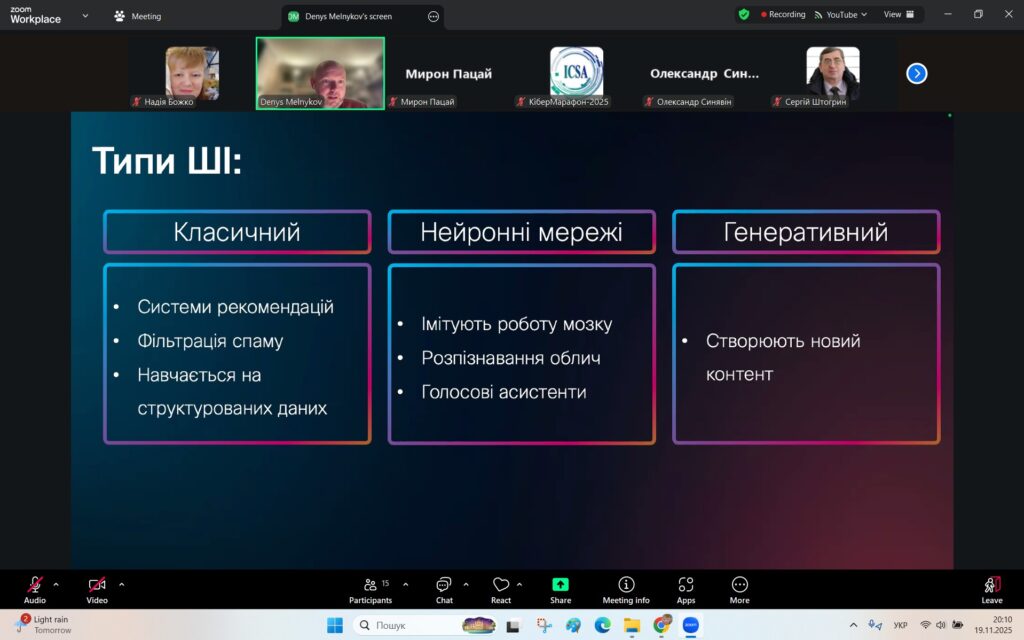
Task: Open the Apps panel
Action: coord(686,589)
